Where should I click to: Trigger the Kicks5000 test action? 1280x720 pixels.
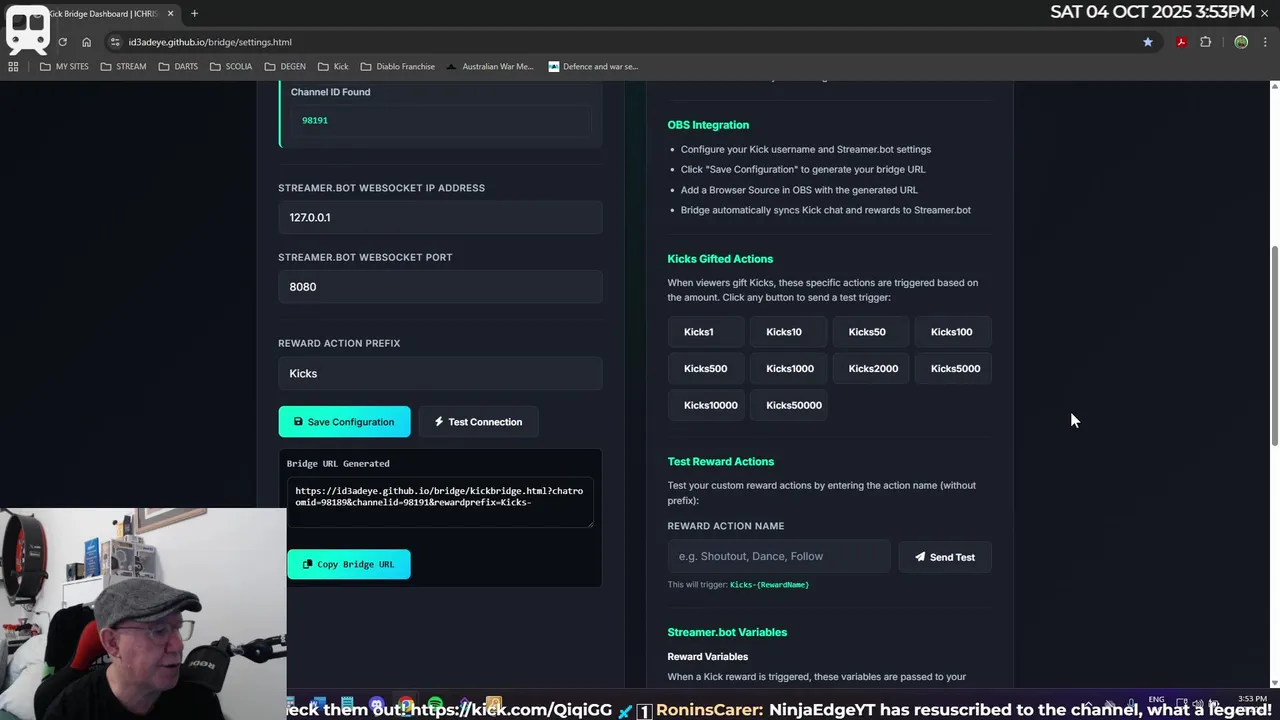coord(955,368)
